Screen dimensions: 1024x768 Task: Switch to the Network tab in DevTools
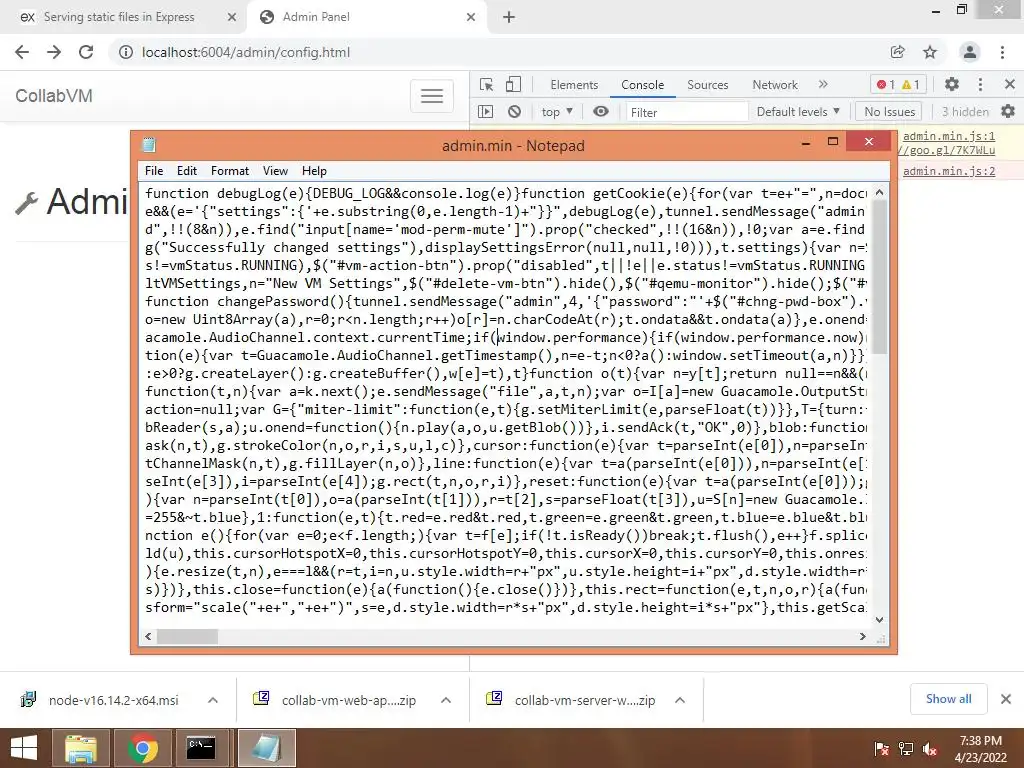click(x=775, y=85)
